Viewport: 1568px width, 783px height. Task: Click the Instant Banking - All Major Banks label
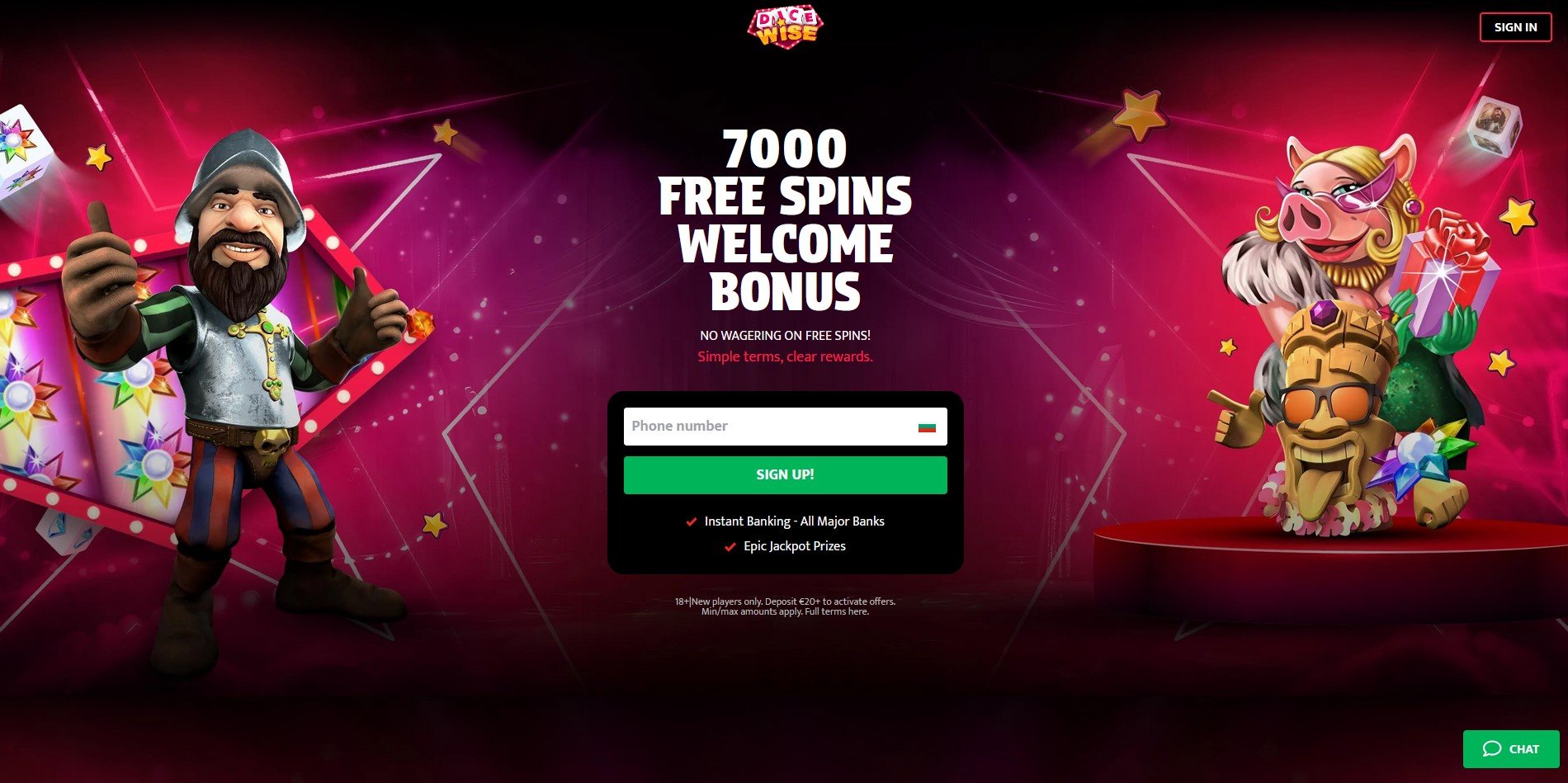[794, 521]
